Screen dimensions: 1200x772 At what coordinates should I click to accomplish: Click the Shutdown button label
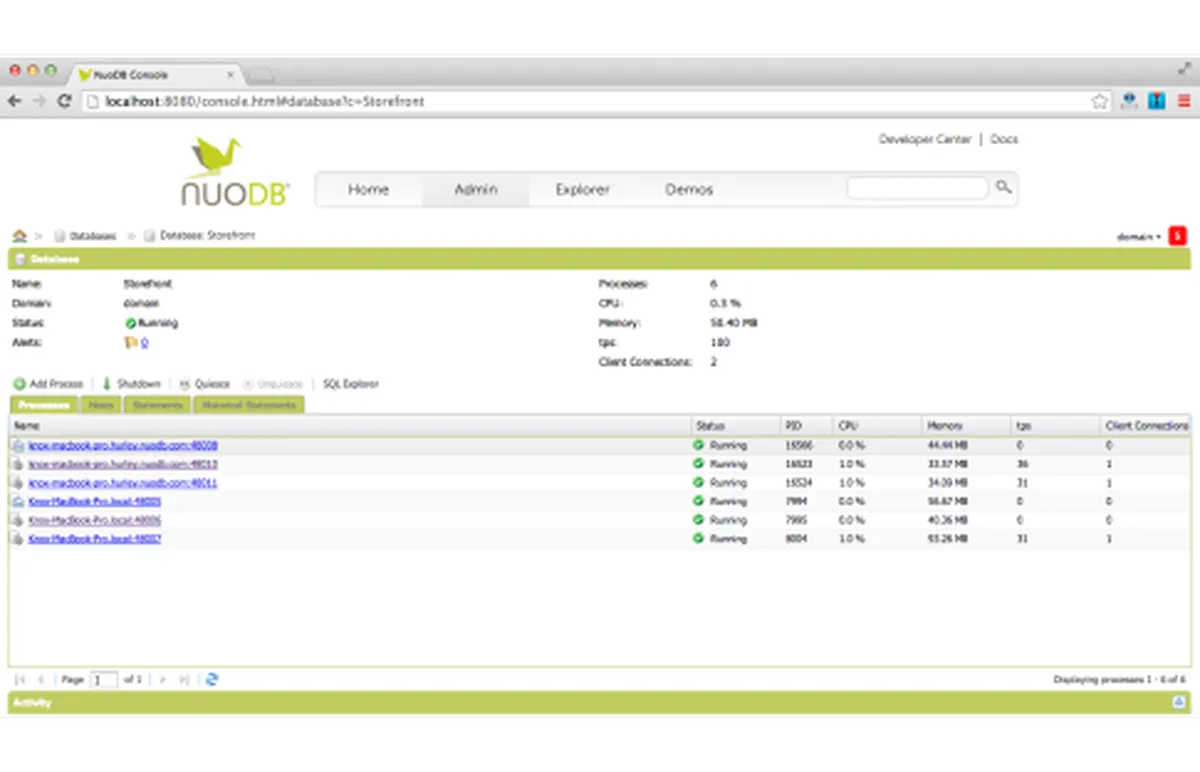[x=138, y=384]
